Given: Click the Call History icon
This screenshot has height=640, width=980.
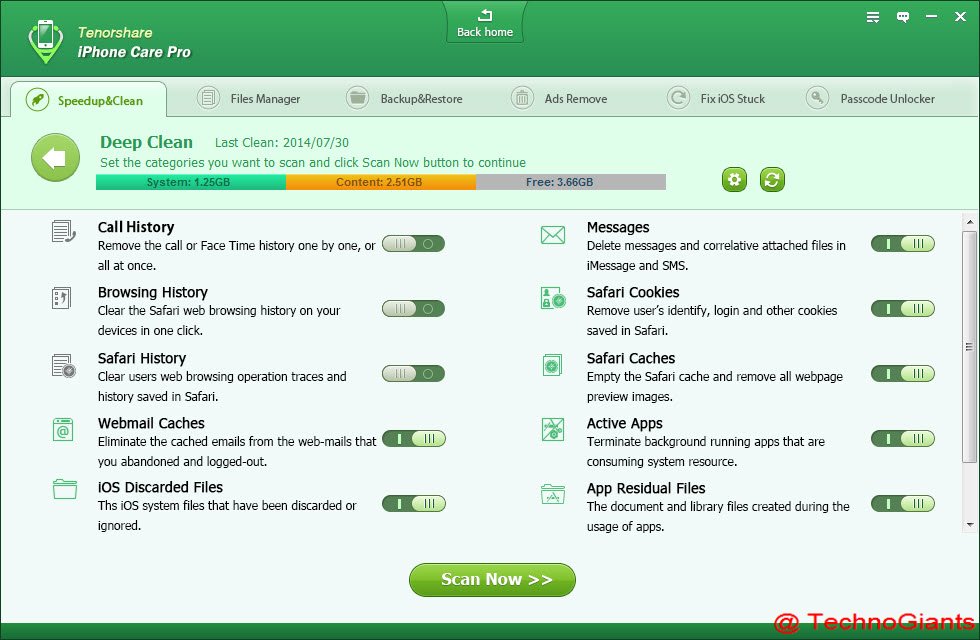Looking at the screenshot, I should [63, 231].
